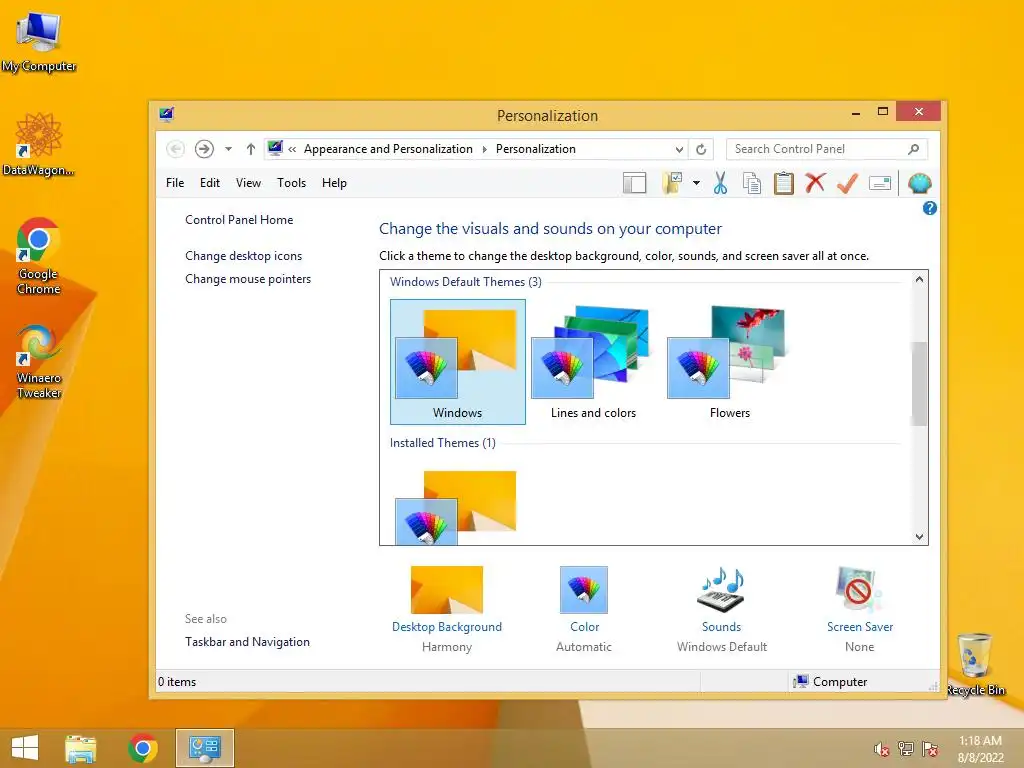The image size is (1024, 768).
Task: Open Change desktop icons link
Action: click(244, 256)
